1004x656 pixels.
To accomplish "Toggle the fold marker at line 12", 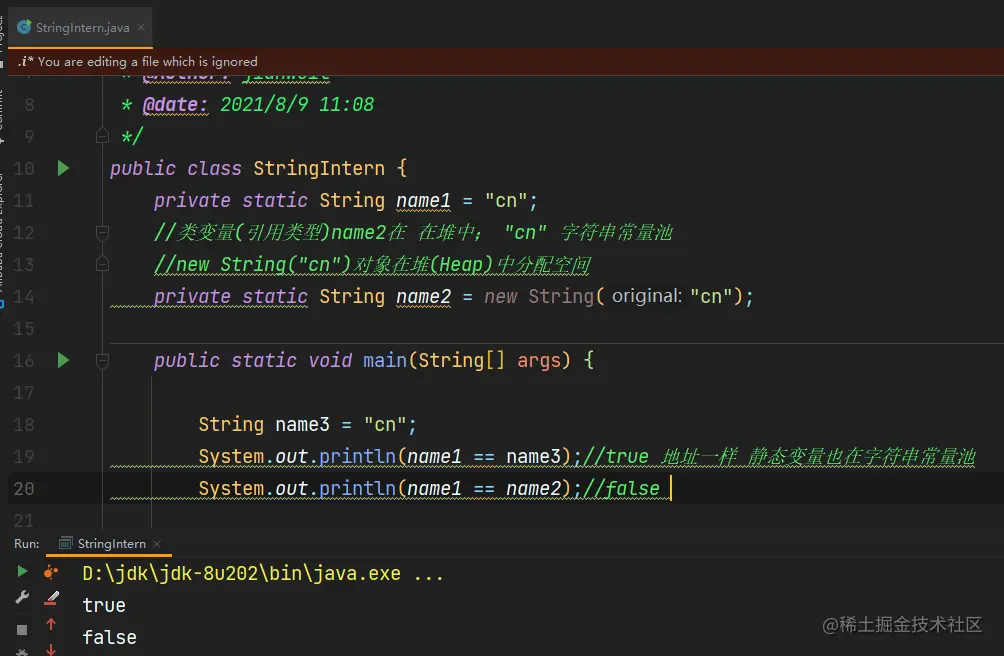I will 102,232.
